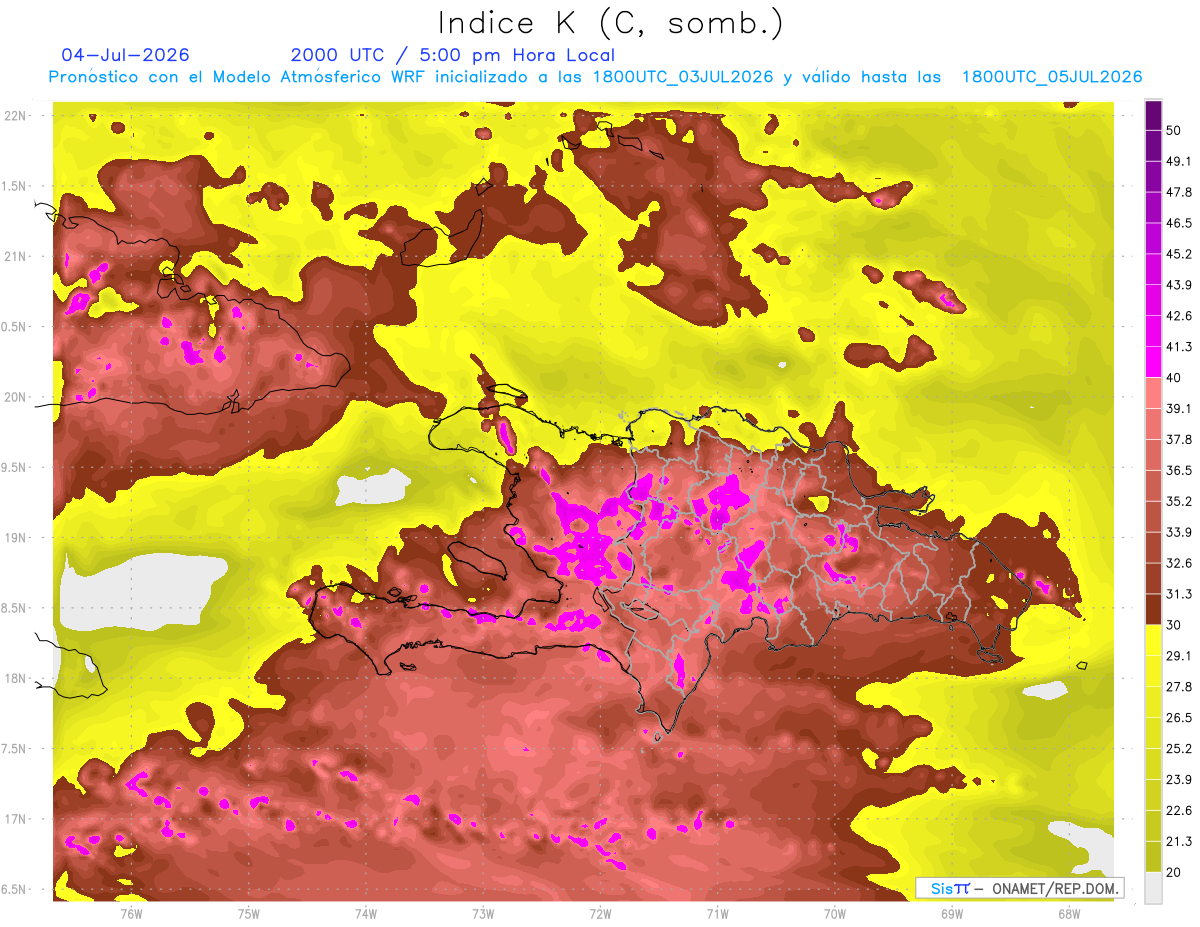Click the colorbar value "50"
Viewport: 1200px width, 927px height.
click(1175, 130)
